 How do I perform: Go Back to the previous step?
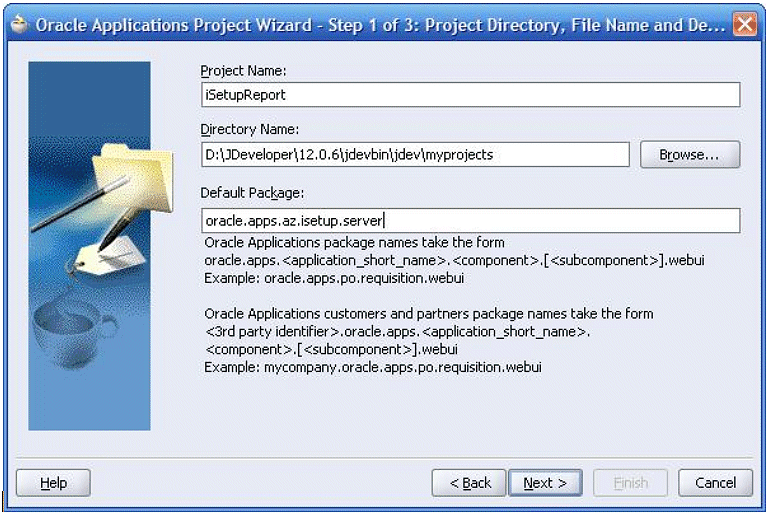469,483
